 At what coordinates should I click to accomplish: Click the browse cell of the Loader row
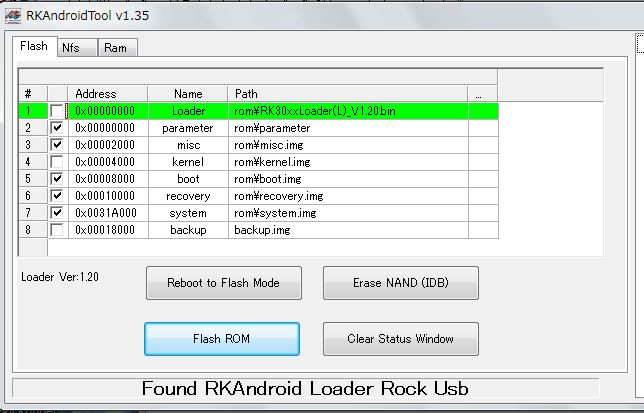tap(483, 111)
